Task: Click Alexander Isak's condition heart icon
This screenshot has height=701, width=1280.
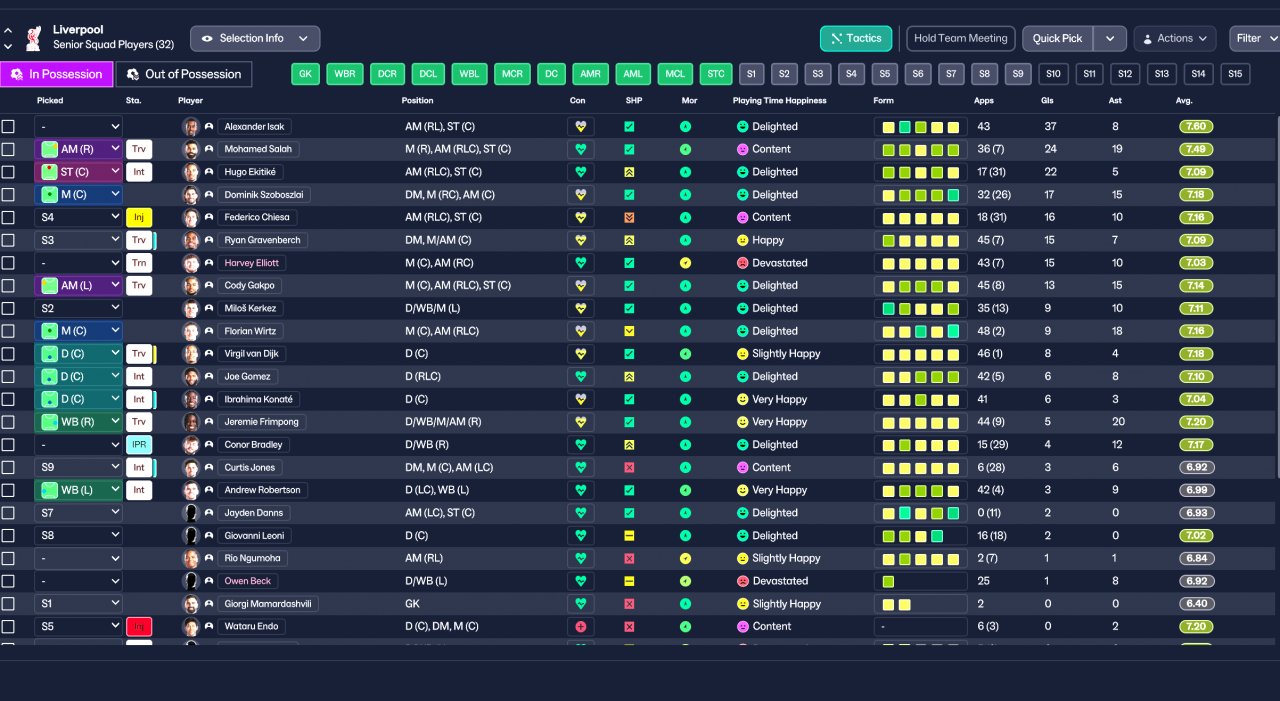Action: (x=580, y=127)
